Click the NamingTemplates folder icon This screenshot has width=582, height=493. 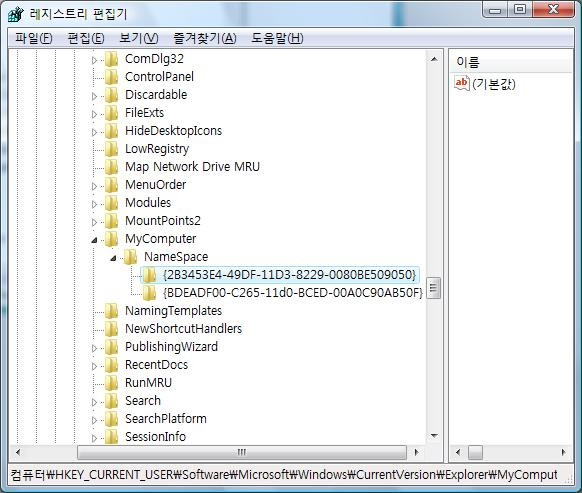point(111,311)
